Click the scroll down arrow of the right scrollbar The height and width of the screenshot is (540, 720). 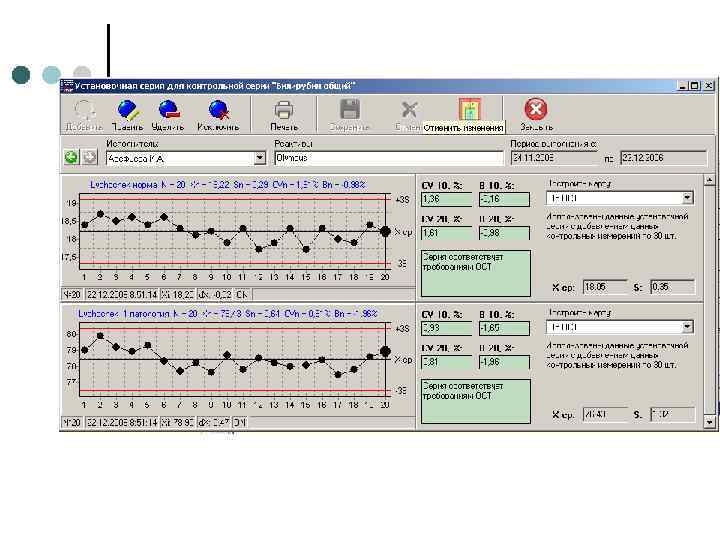(709, 421)
